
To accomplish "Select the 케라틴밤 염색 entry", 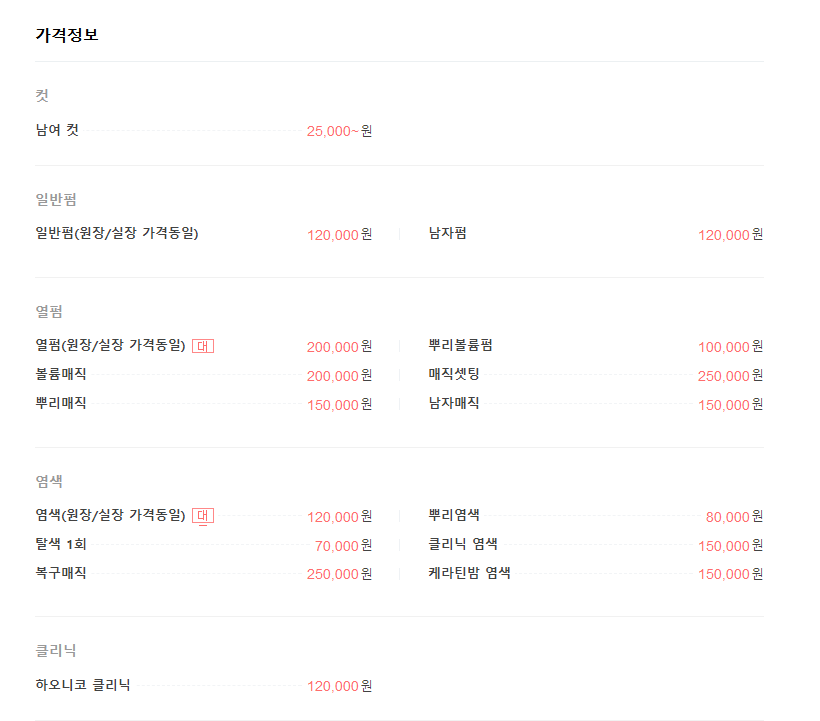I will pyautogui.click(x=469, y=573).
